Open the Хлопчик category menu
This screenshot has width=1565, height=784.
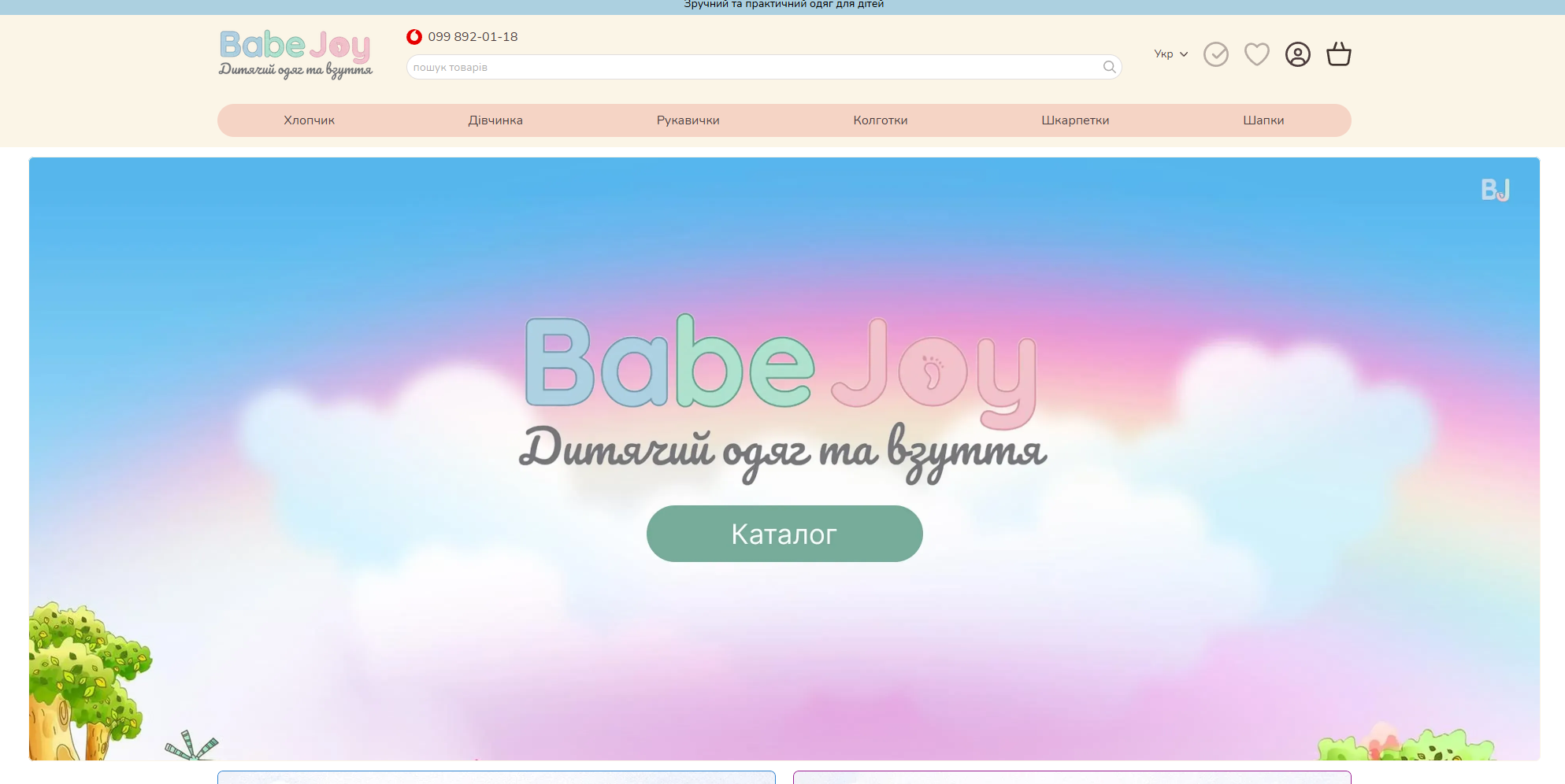308,120
